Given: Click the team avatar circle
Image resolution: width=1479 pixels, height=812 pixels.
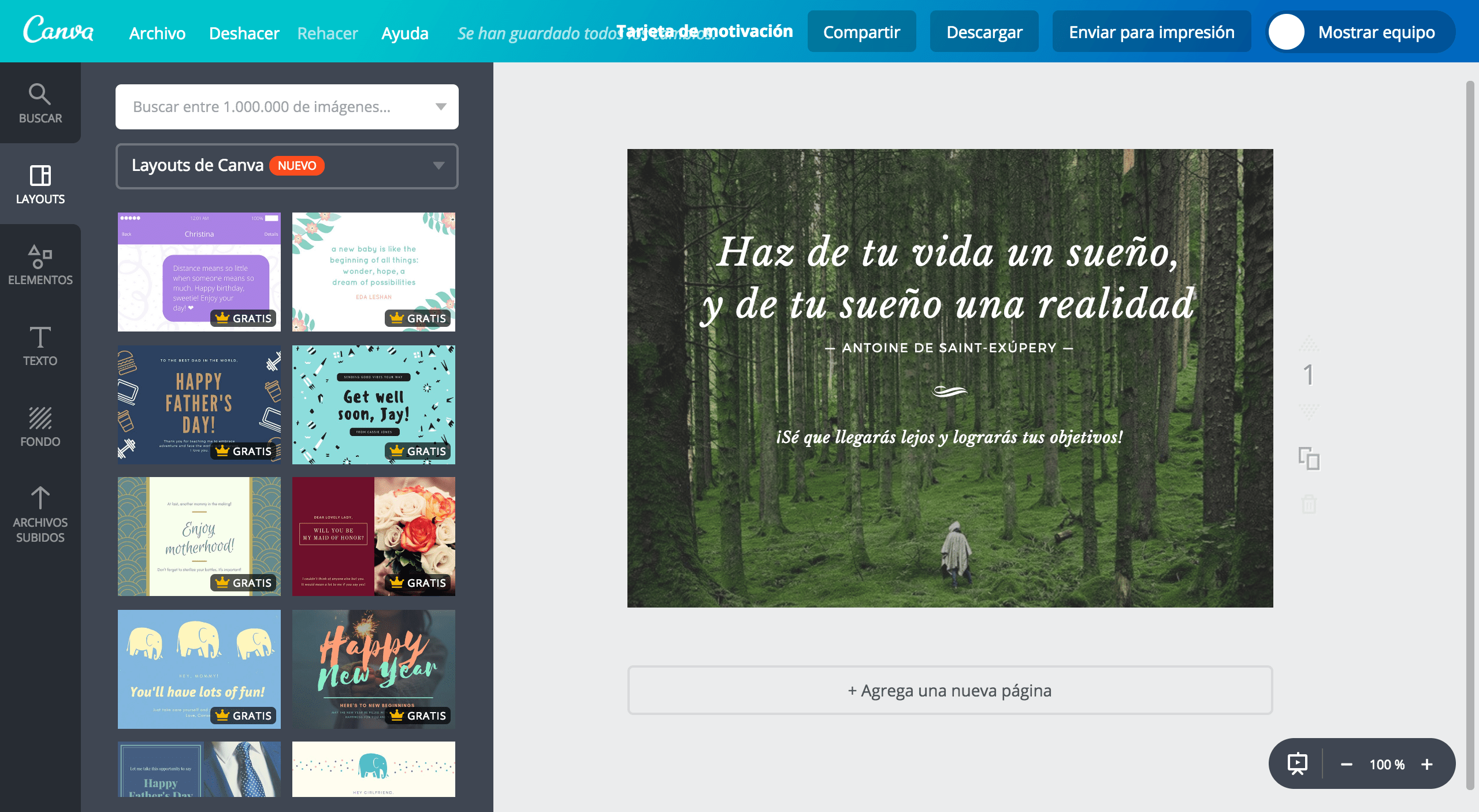Looking at the screenshot, I should tap(1287, 32).
